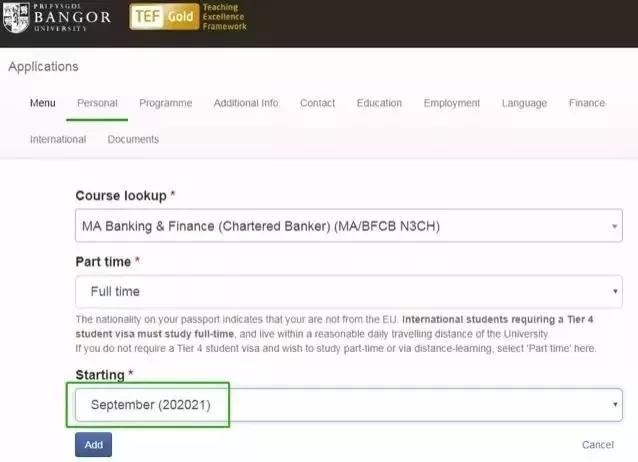Switch to the Personal tab
This screenshot has height=462, width=638.
point(97,103)
